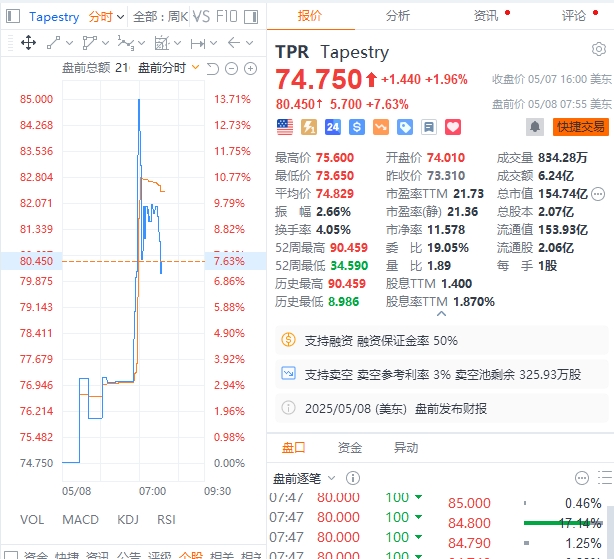Select the polygon shape drawing tool
The width and height of the screenshot is (614, 559).
90,43
